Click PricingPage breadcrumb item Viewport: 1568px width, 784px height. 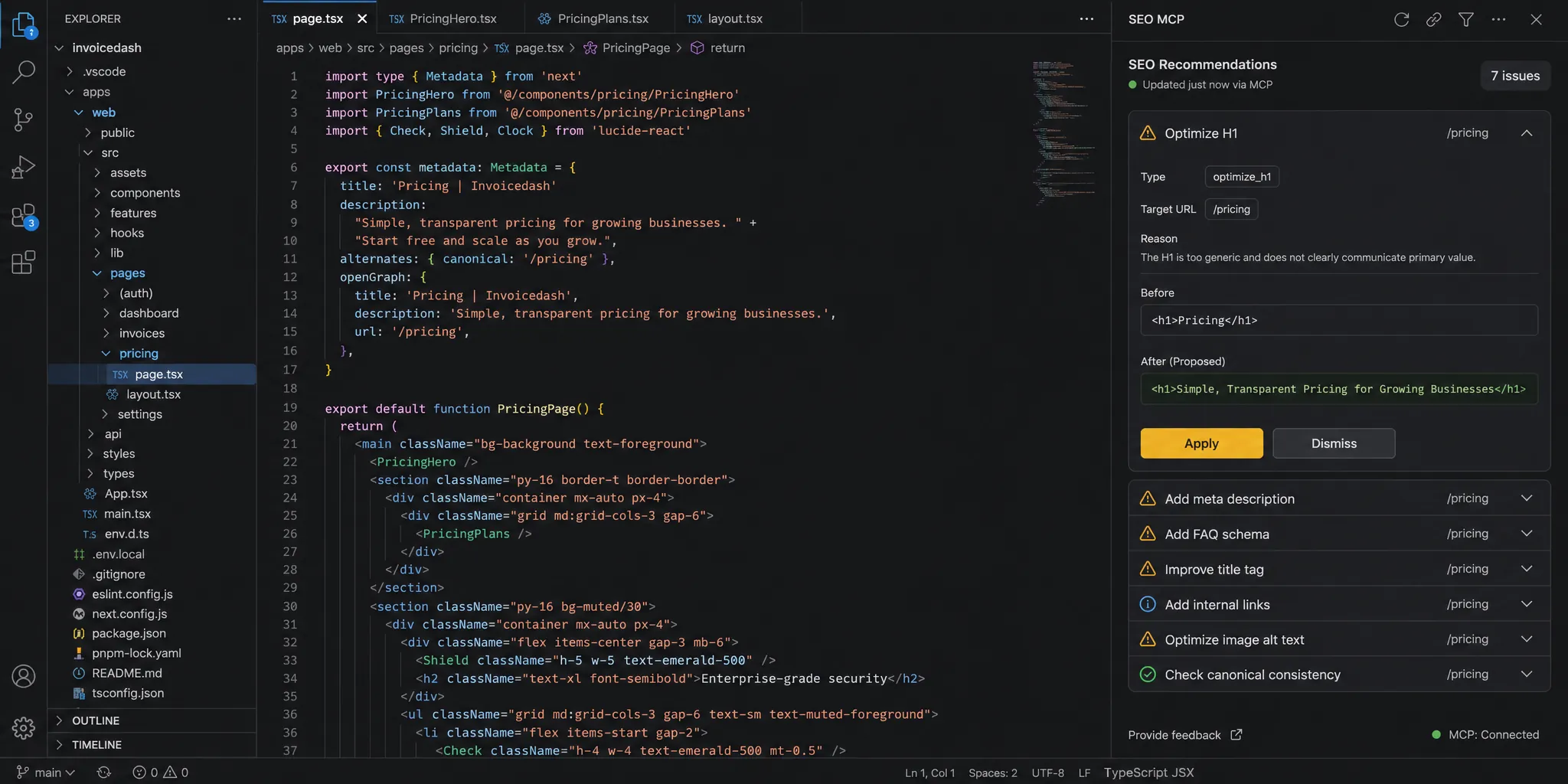tap(627, 47)
